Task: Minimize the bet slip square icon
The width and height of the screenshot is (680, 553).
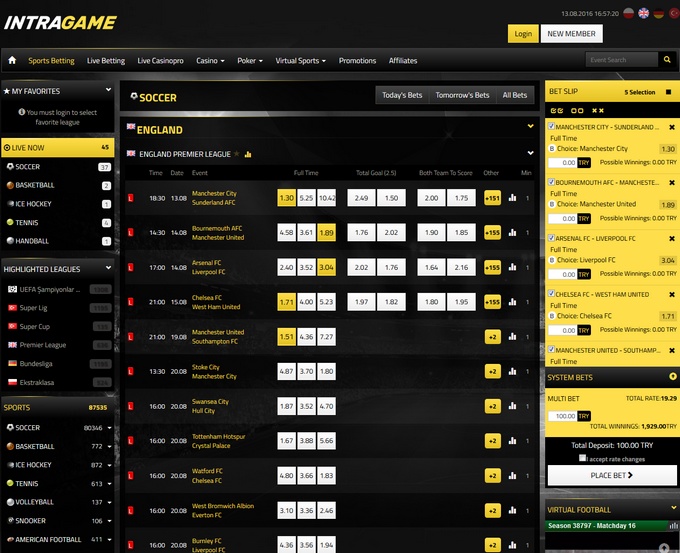Action: (x=668, y=92)
